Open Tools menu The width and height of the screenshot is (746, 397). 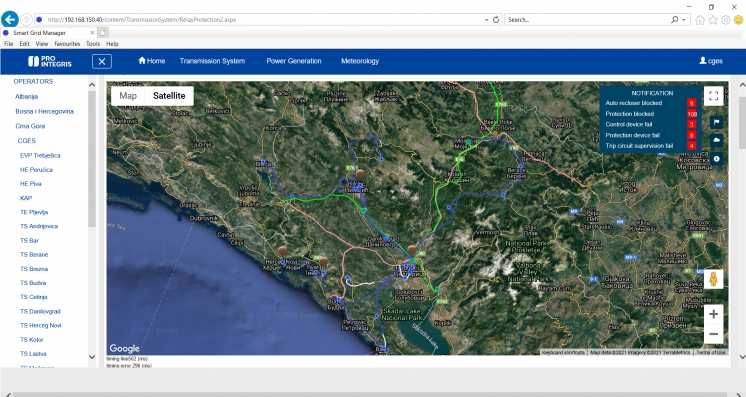[x=93, y=44]
